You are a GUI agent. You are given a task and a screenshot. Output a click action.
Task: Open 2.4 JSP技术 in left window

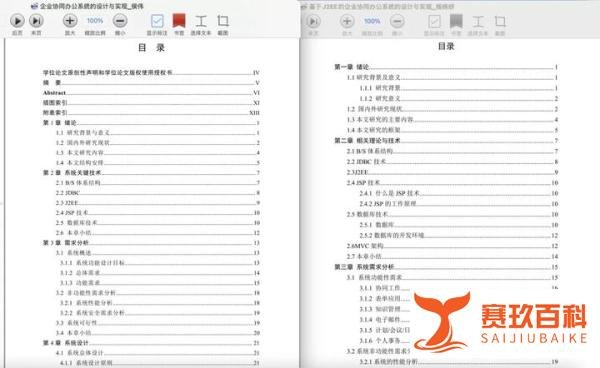coord(158,212)
